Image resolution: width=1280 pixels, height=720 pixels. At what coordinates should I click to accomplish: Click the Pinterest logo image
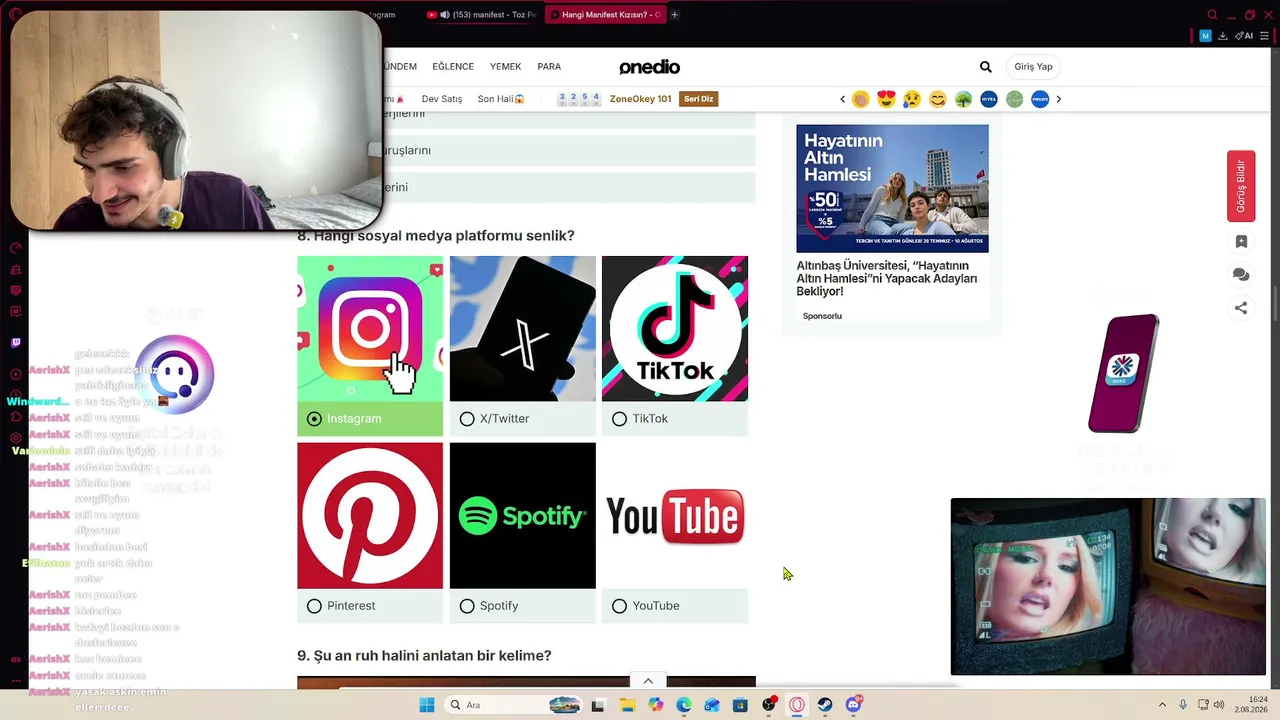[x=370, y=516]
